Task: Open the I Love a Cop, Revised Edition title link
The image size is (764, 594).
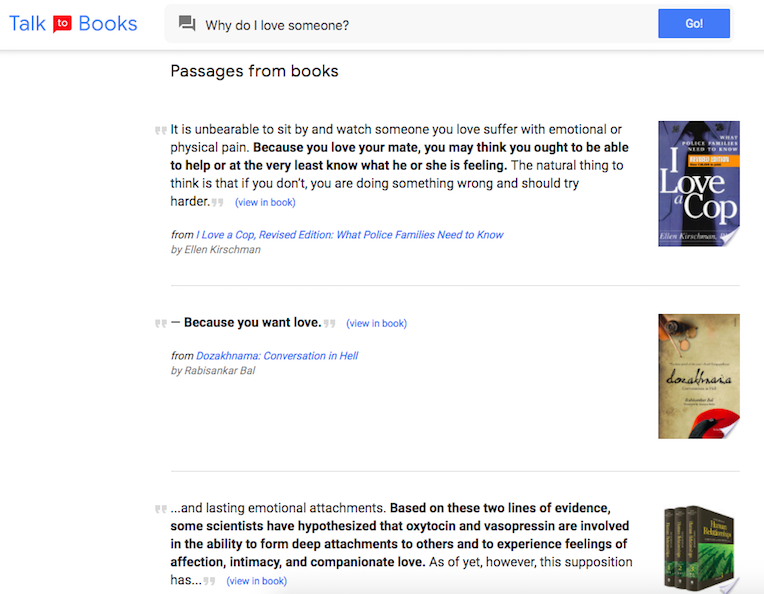Action: coord(349,235)
